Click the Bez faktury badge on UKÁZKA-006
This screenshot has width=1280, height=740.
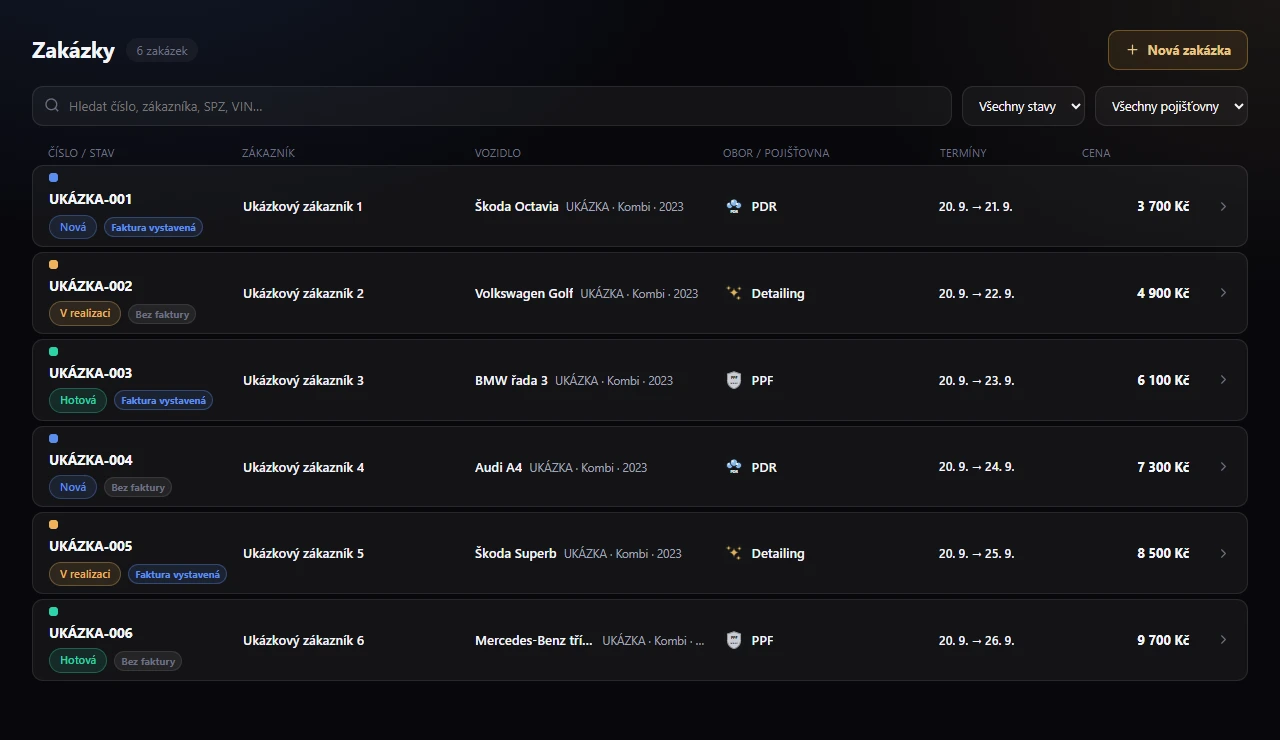[x=148, y=661]
